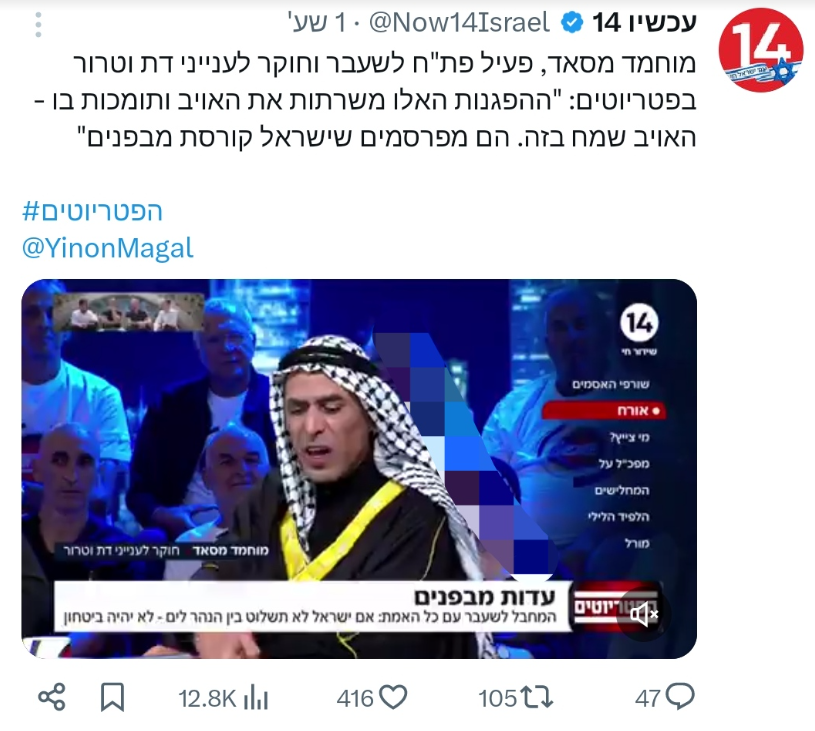This screenshot has width=815, height=731.
Task: Open the reply comment icon
Action: (680, 698)
